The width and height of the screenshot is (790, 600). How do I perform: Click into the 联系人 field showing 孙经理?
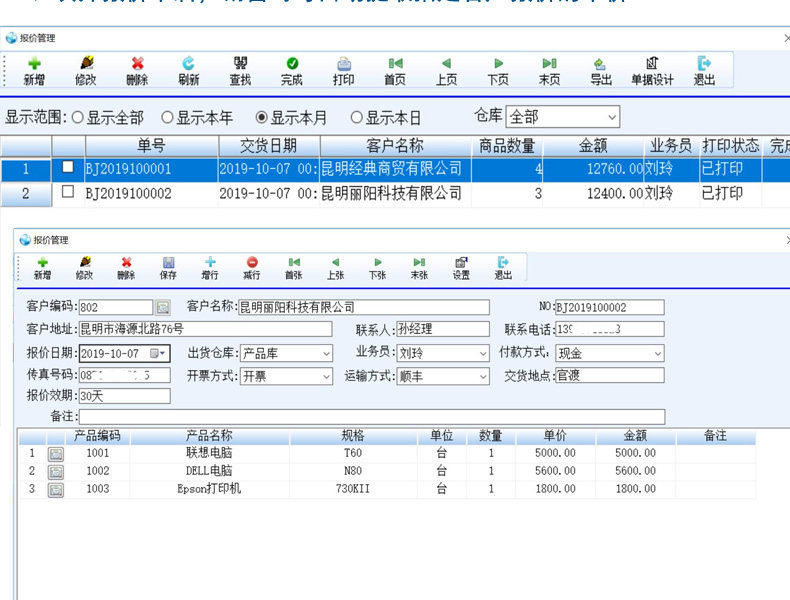click(443, 329)
